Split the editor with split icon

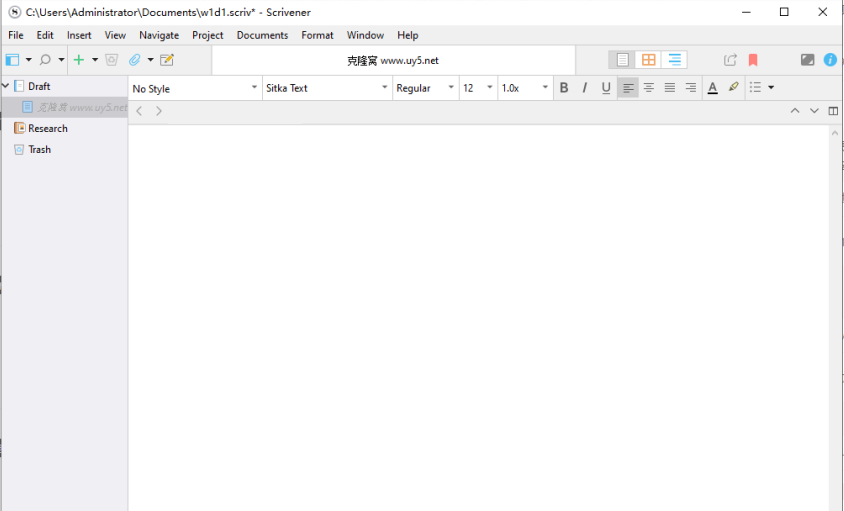pyautogui.click(x=833, y=111)
